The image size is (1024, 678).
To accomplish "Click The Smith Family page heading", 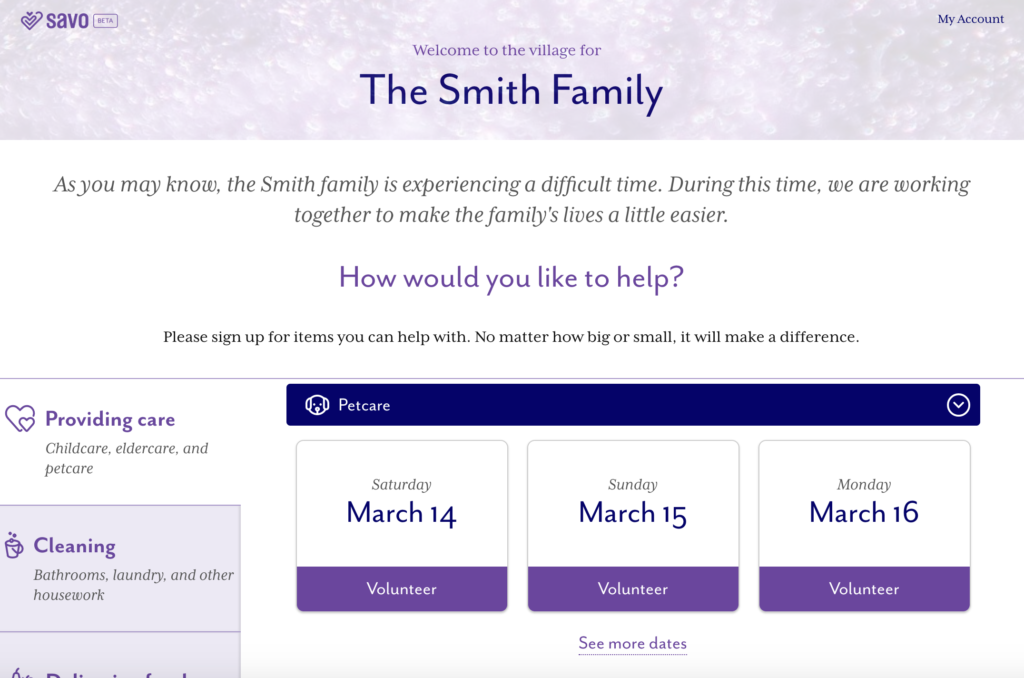I will (x=511, y=90).
